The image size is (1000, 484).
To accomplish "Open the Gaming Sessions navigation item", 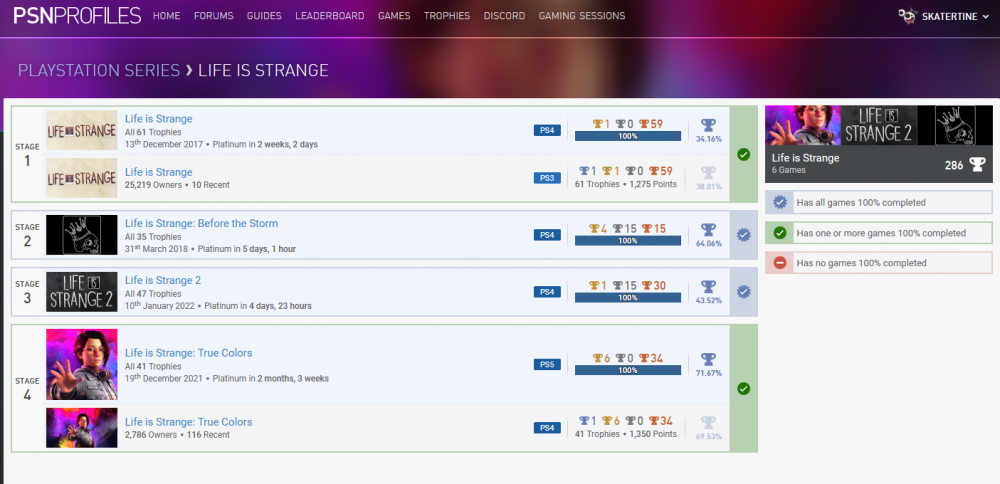I will click(581, 16).
